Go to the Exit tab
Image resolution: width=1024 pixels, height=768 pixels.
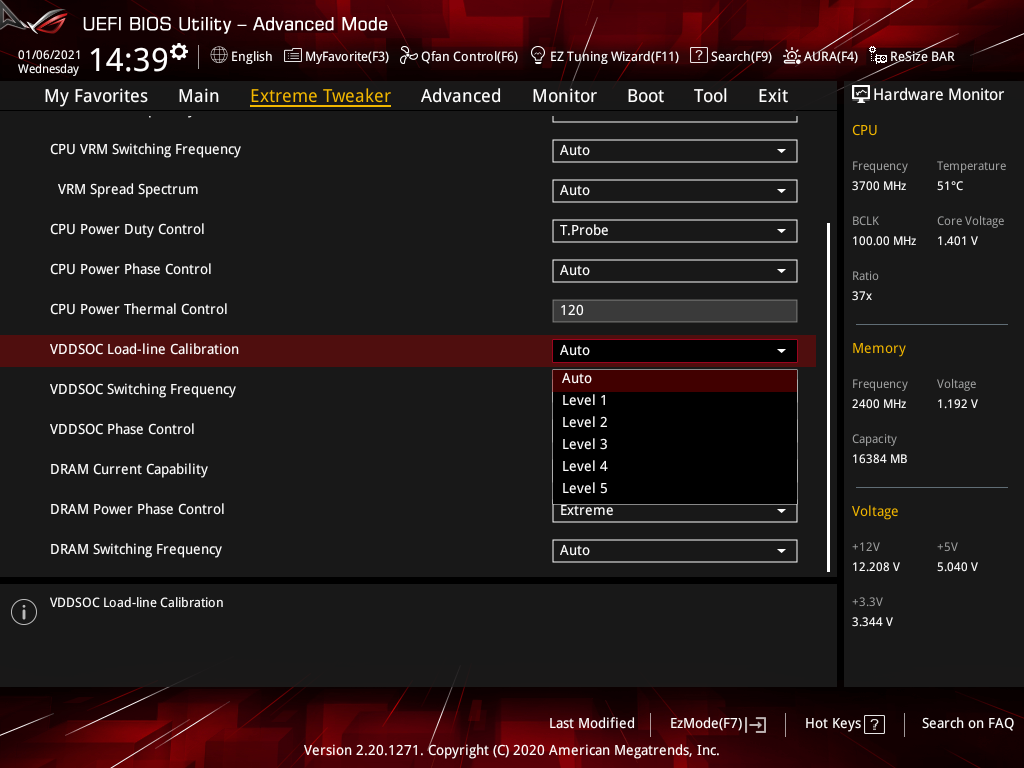773,96
